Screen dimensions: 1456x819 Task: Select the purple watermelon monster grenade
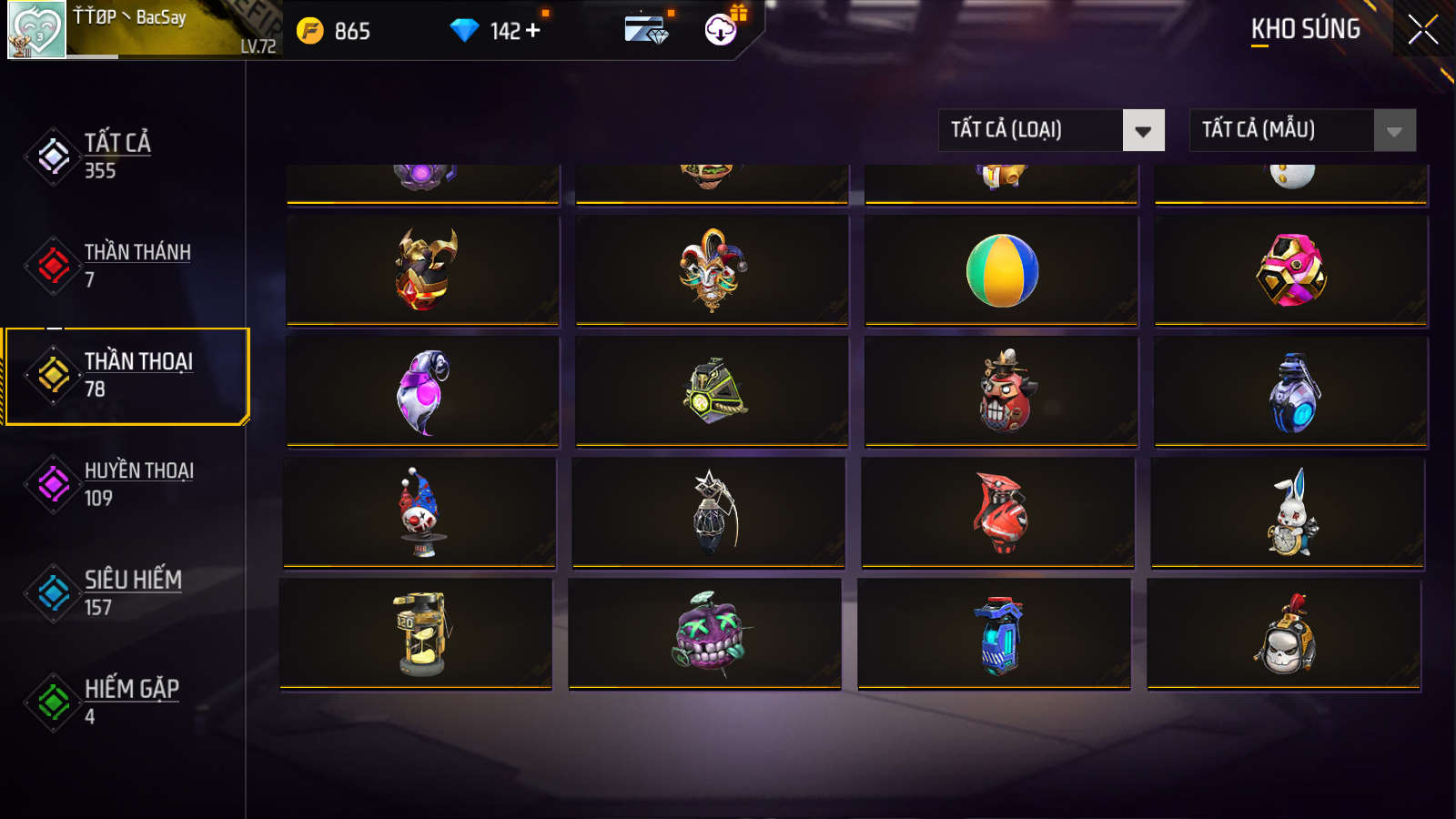tap(705, 633)
